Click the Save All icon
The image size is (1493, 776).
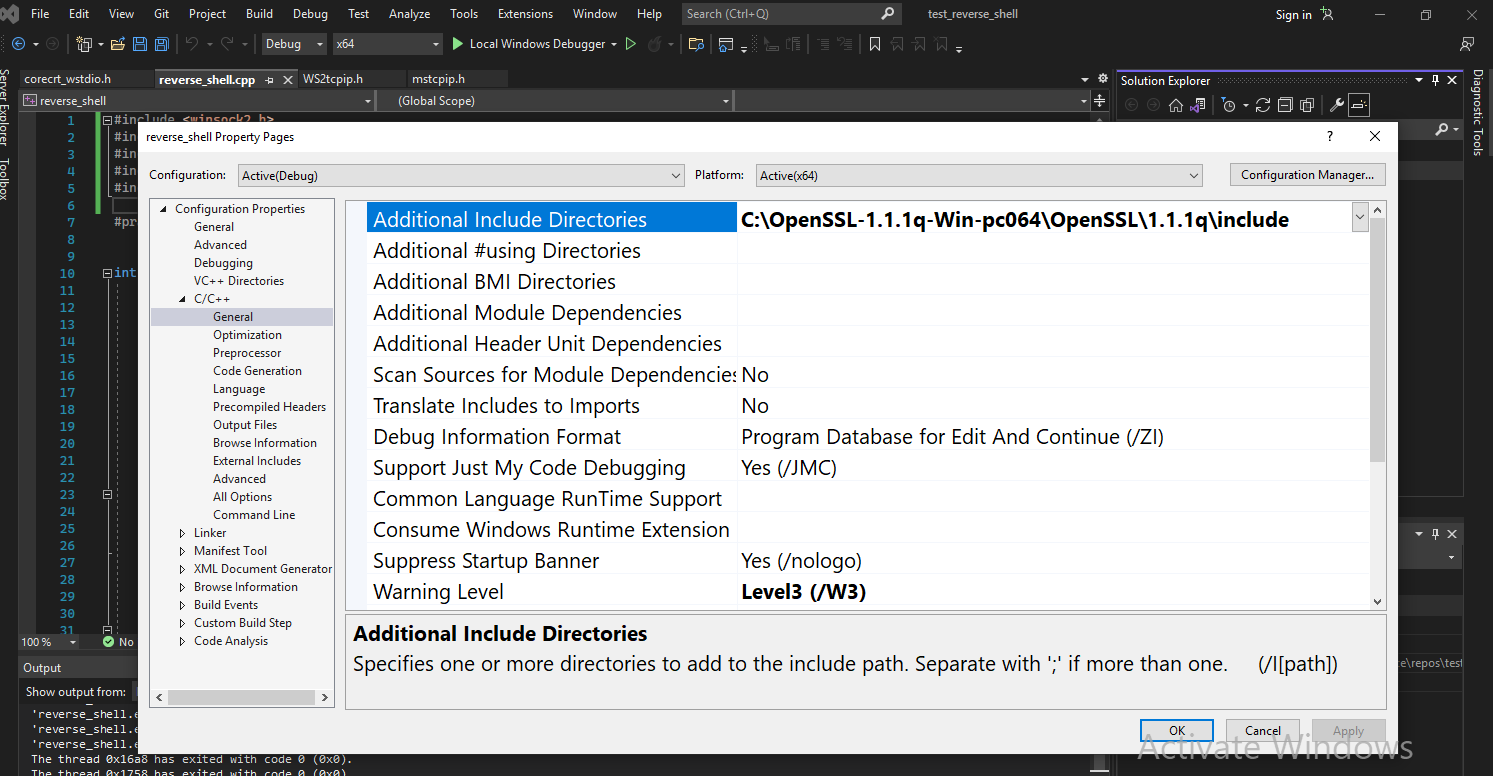(x=160, y=44)
